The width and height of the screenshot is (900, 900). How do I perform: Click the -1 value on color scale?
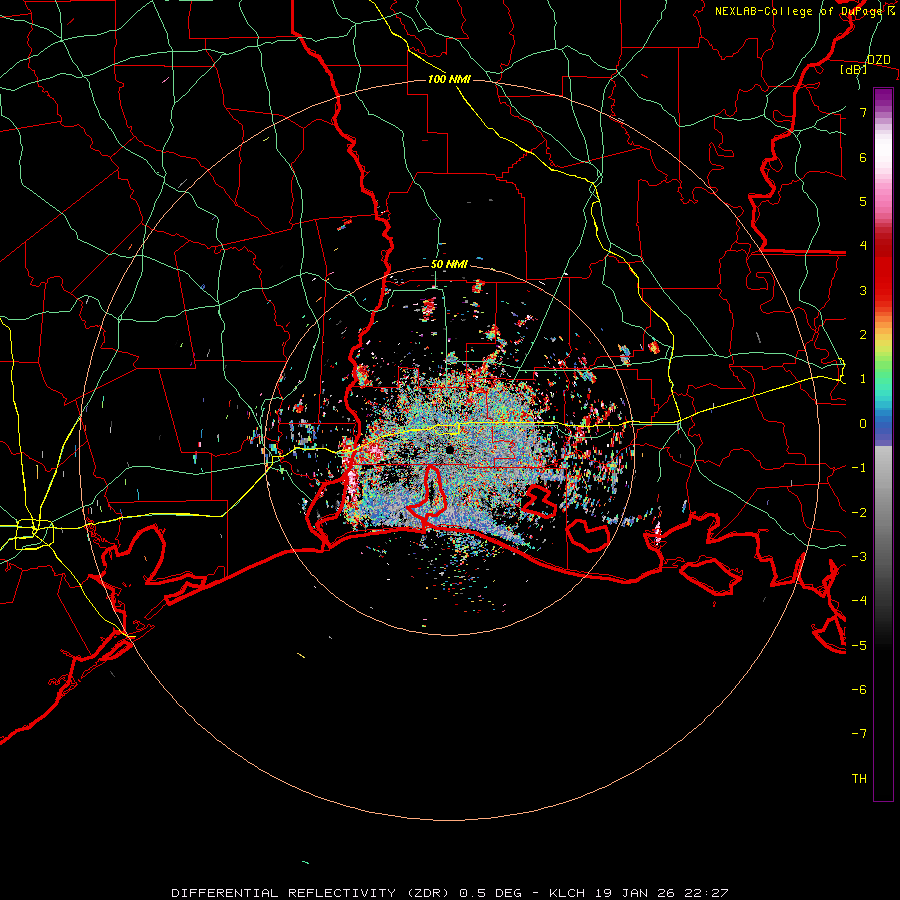[x=859, y=468]
